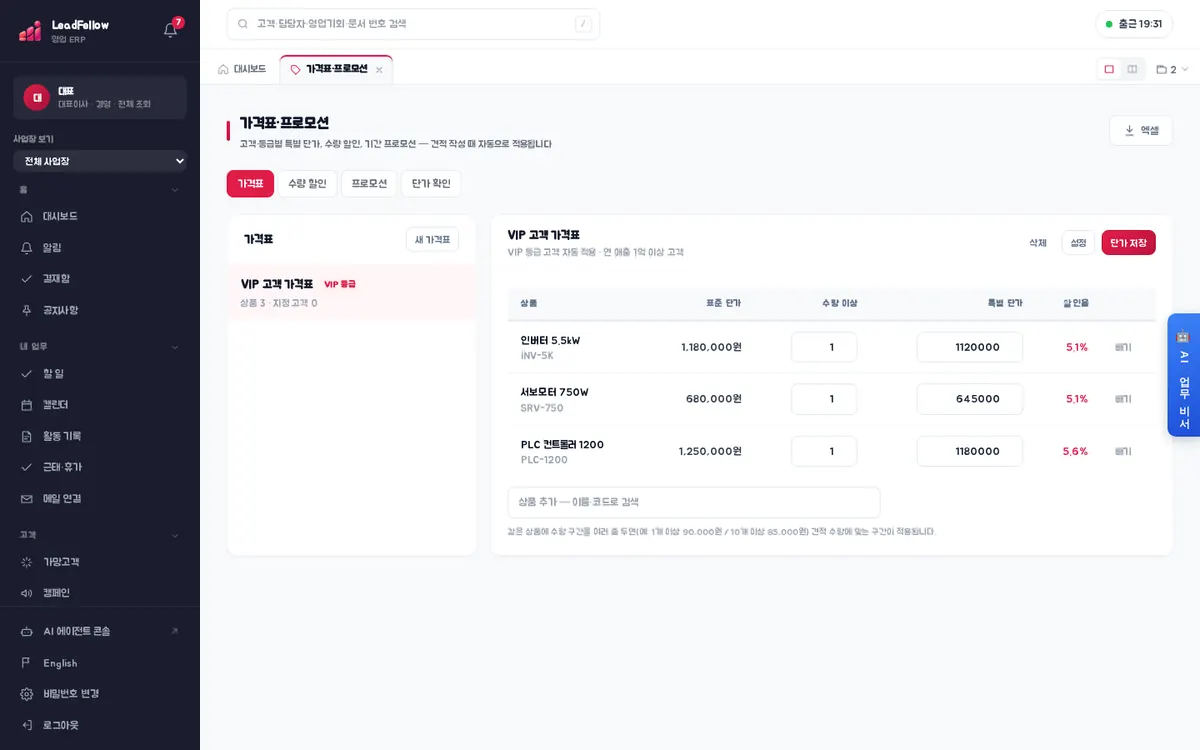Open the 전체 사업장 dropdown

pos(100,161)
